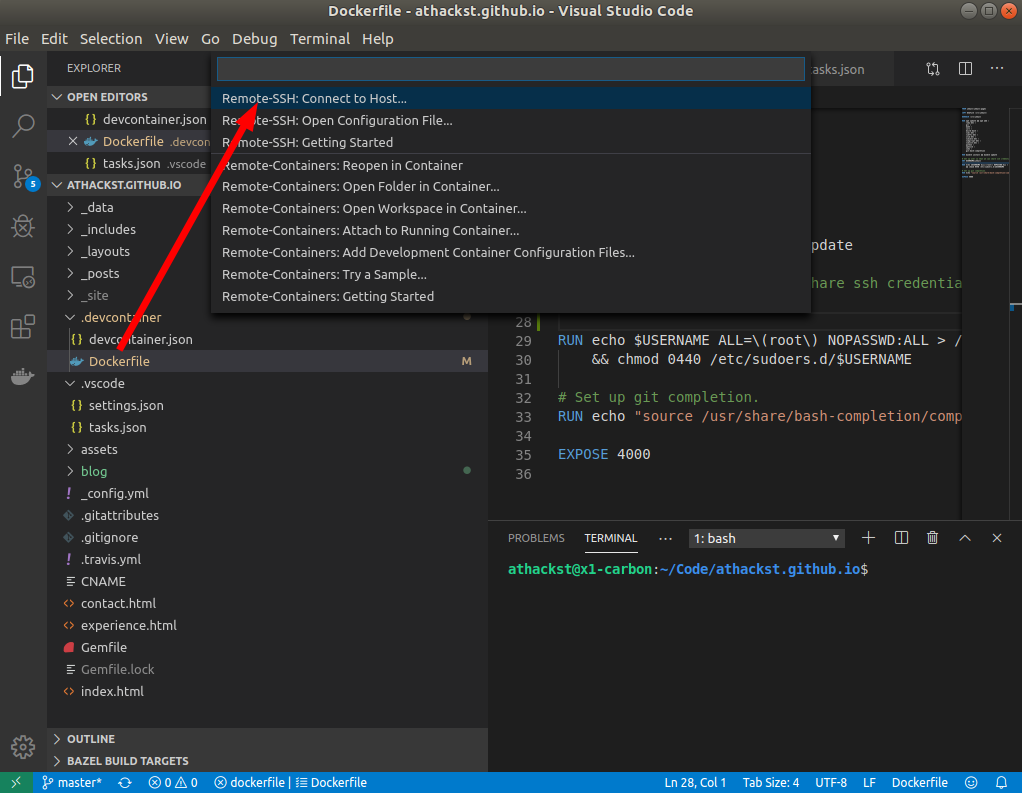Image resolution: width=1022 pixels, height=793 pixels.
Task: Select Remote-SSH: Open Configuration File command
Action: (x=511, y=121)
